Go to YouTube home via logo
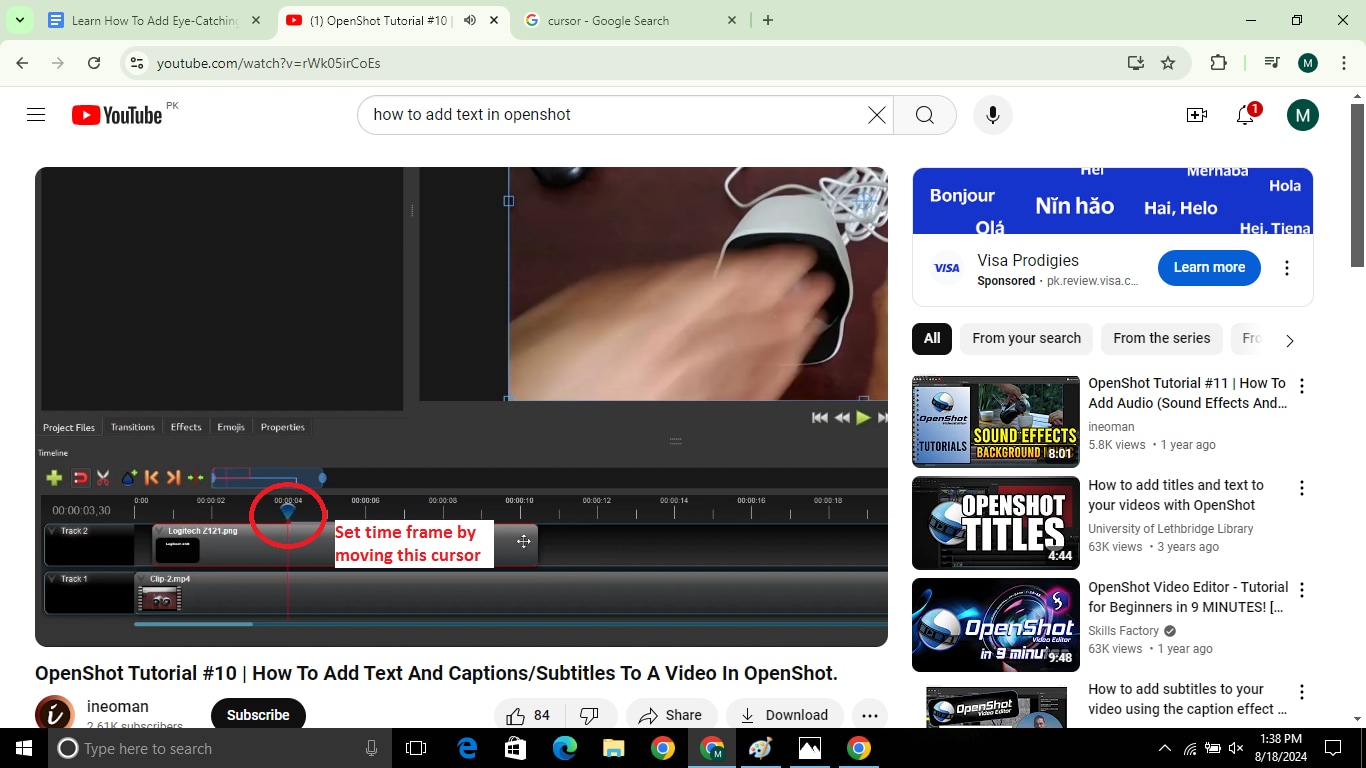Image resolution: width=1366 pixels, height=768 pixels. pyautogui.click(x=117, y=115)
